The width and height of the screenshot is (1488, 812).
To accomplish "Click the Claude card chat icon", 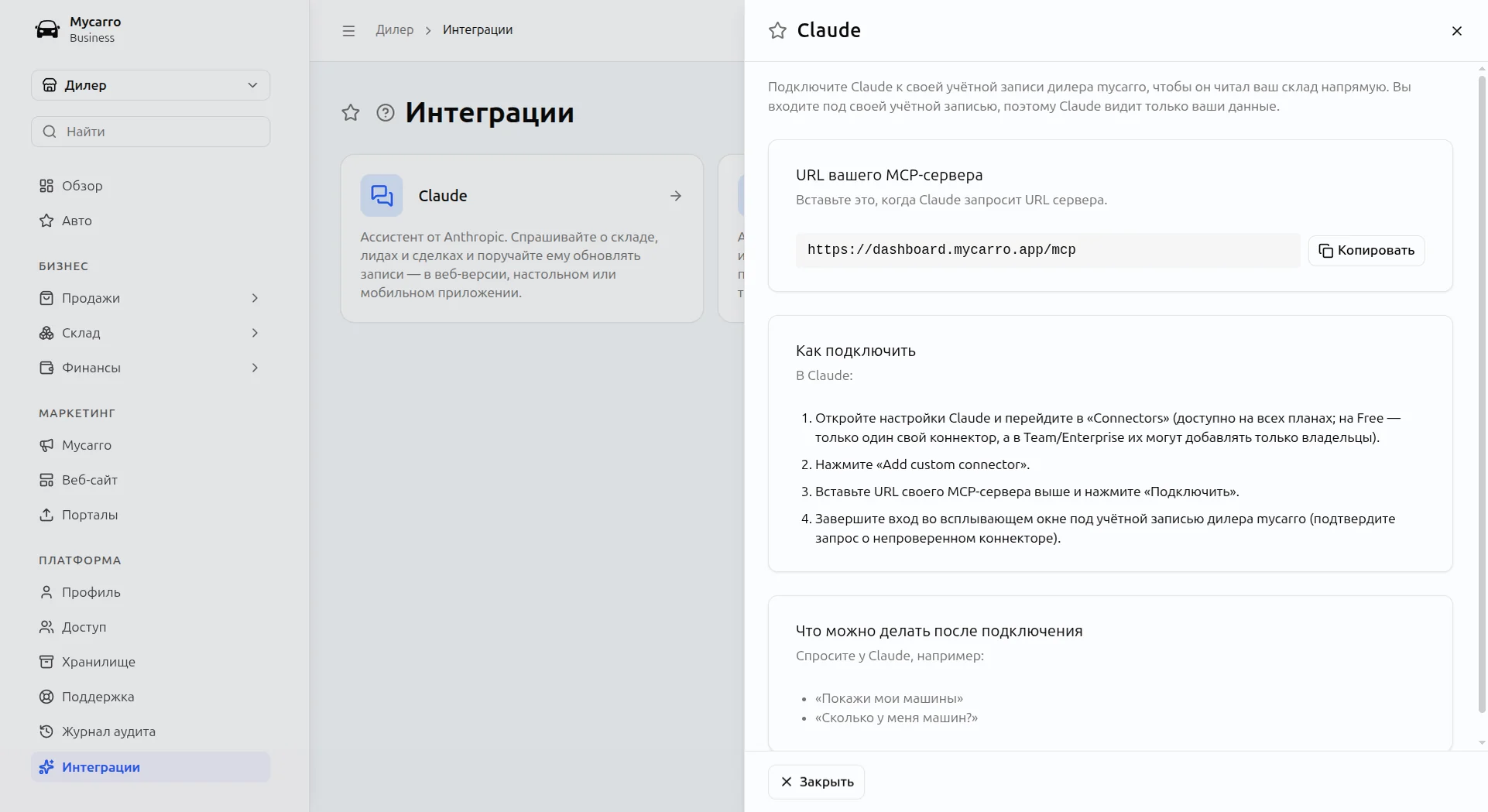I will click(x=382, y=195).
